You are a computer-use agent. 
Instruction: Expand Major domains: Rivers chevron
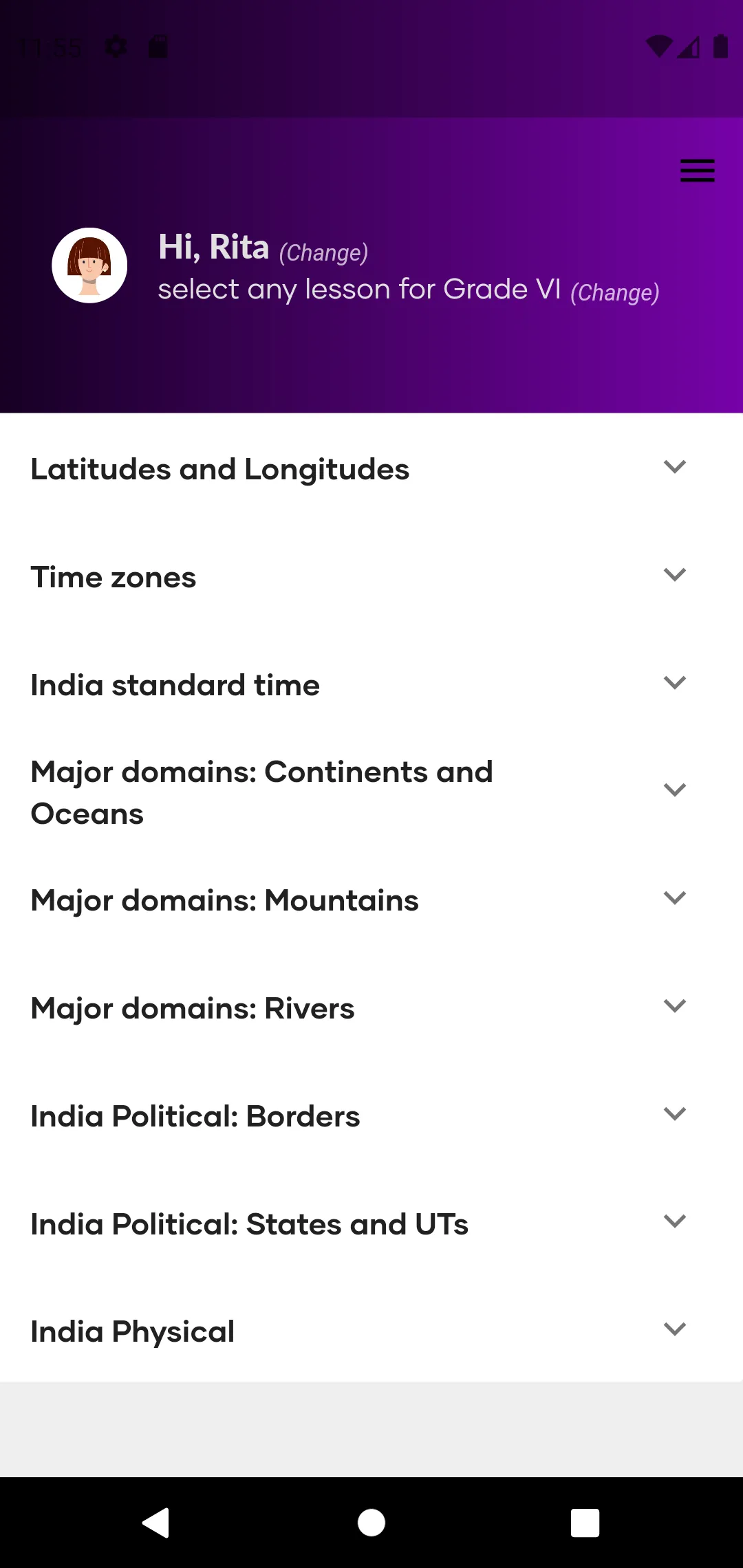click(x=675, y=1006)
